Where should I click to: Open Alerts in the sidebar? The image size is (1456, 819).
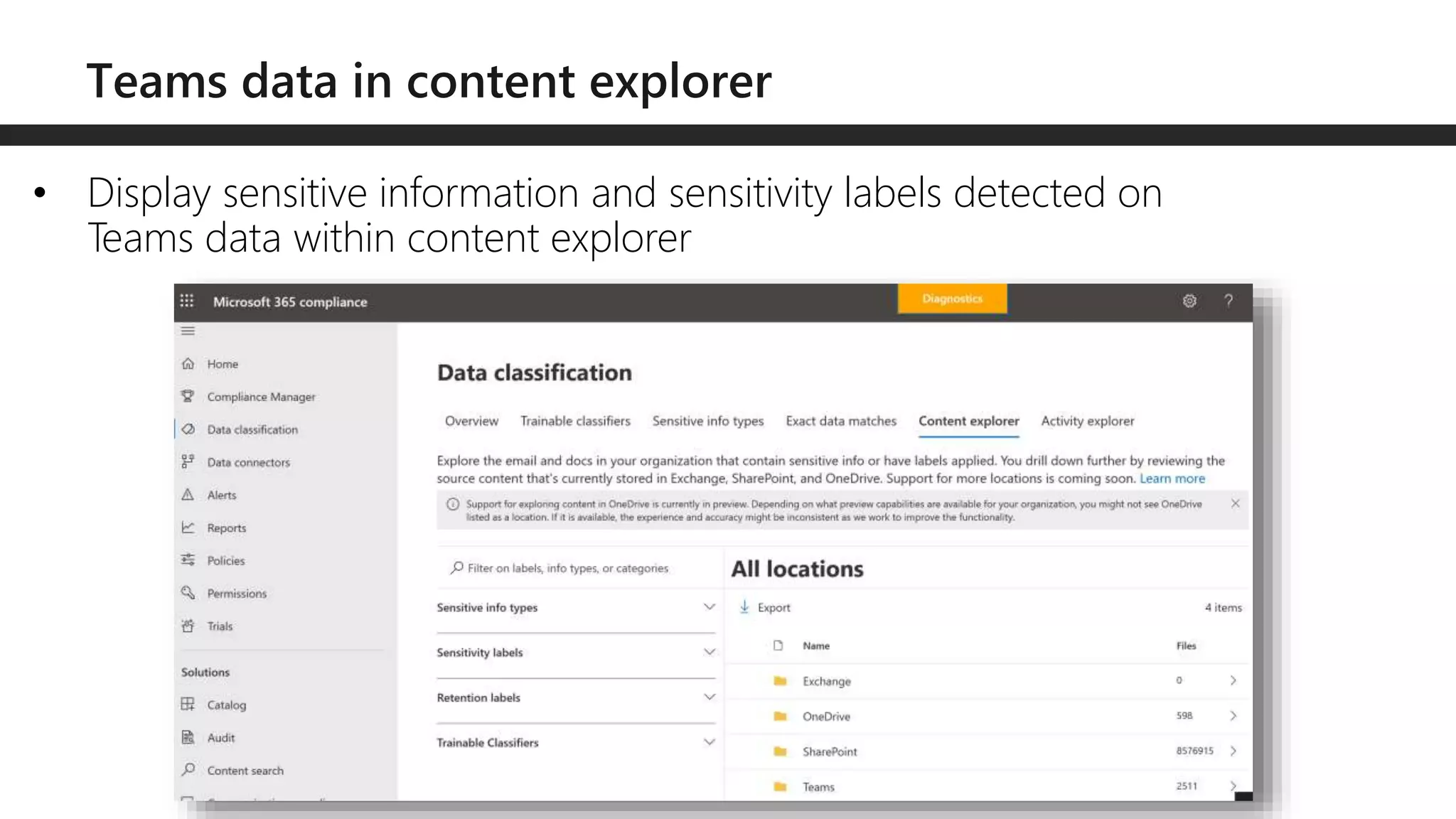221,495
